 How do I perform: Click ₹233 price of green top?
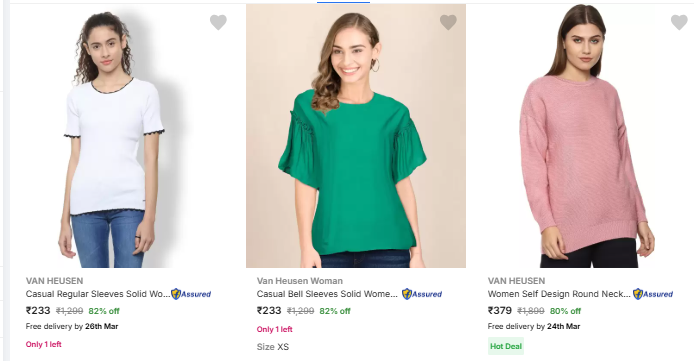tap(269, 311)
